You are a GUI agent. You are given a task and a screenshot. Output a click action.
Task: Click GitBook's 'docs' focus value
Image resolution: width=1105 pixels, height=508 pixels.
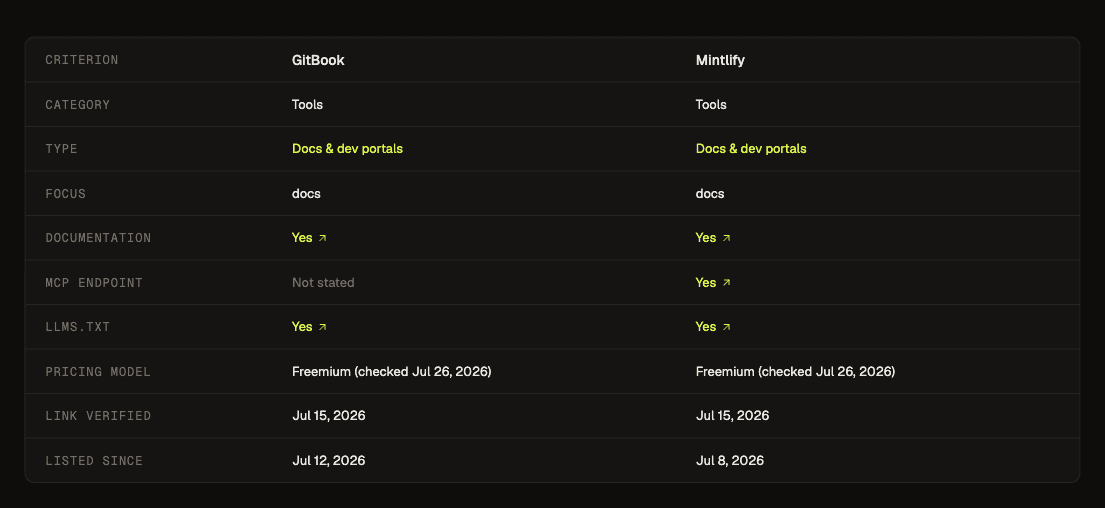pos(306,193)
